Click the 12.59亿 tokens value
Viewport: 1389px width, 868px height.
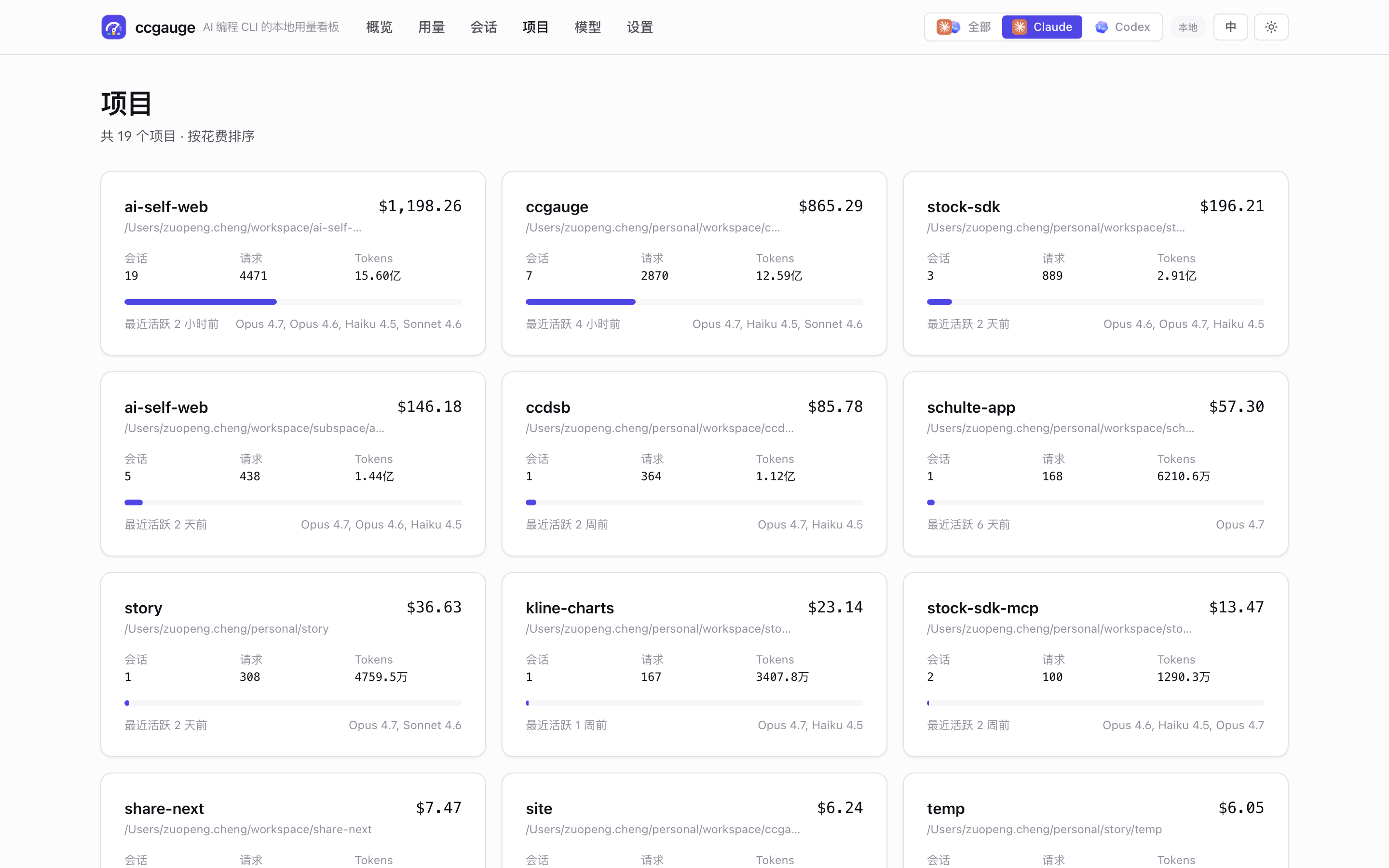point(779,275)
